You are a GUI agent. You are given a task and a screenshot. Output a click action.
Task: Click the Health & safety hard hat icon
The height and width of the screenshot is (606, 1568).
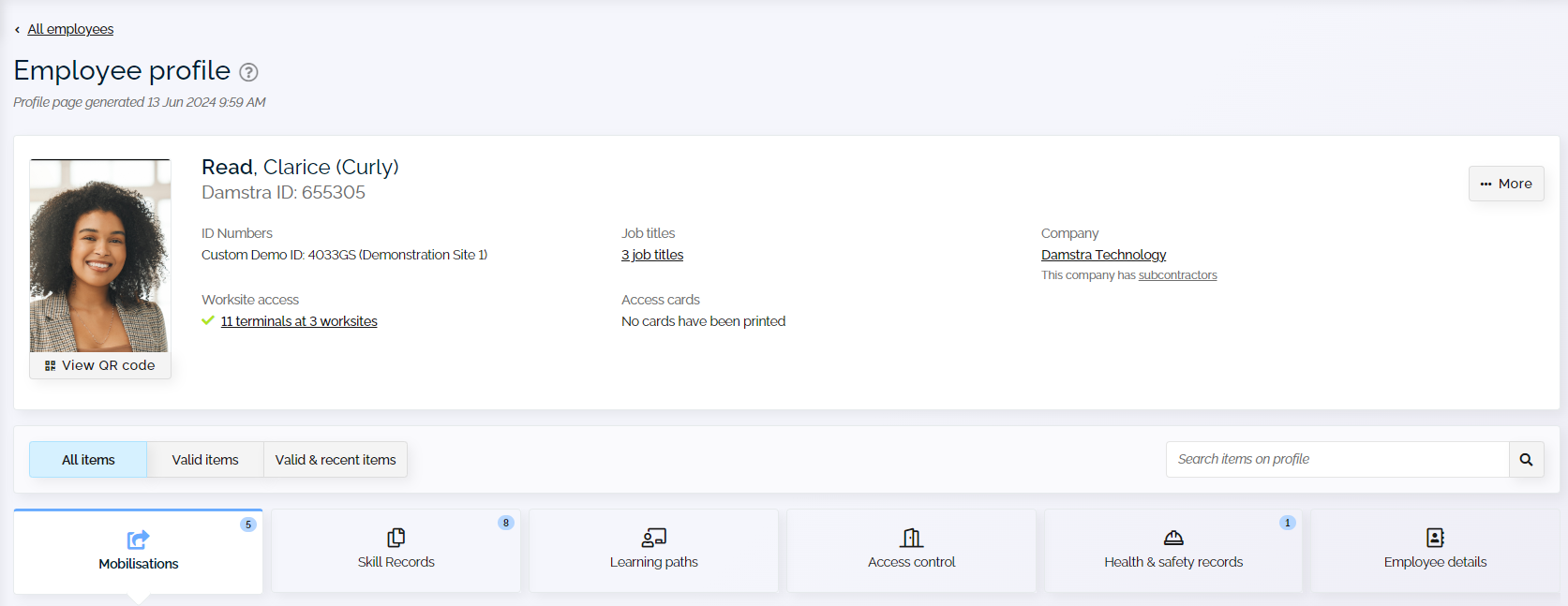coord(1173,538)
